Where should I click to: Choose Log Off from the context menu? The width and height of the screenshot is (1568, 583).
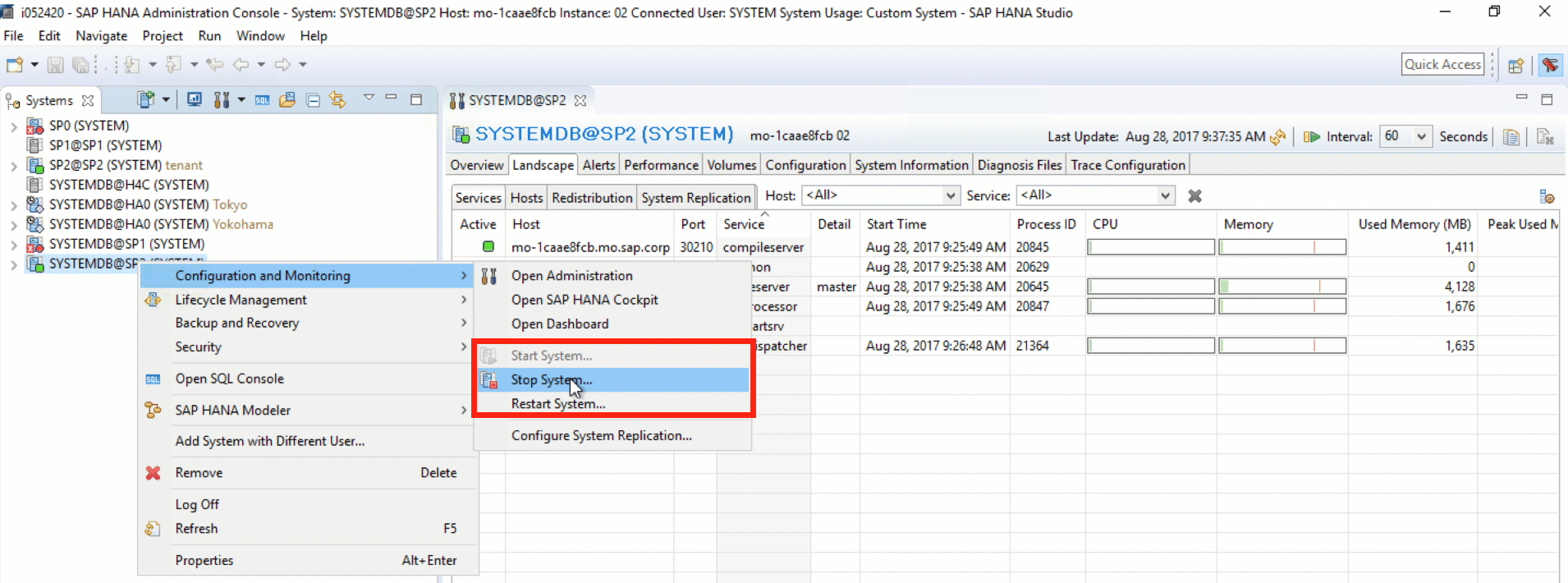pyautogui.click(x=307, y=504)
